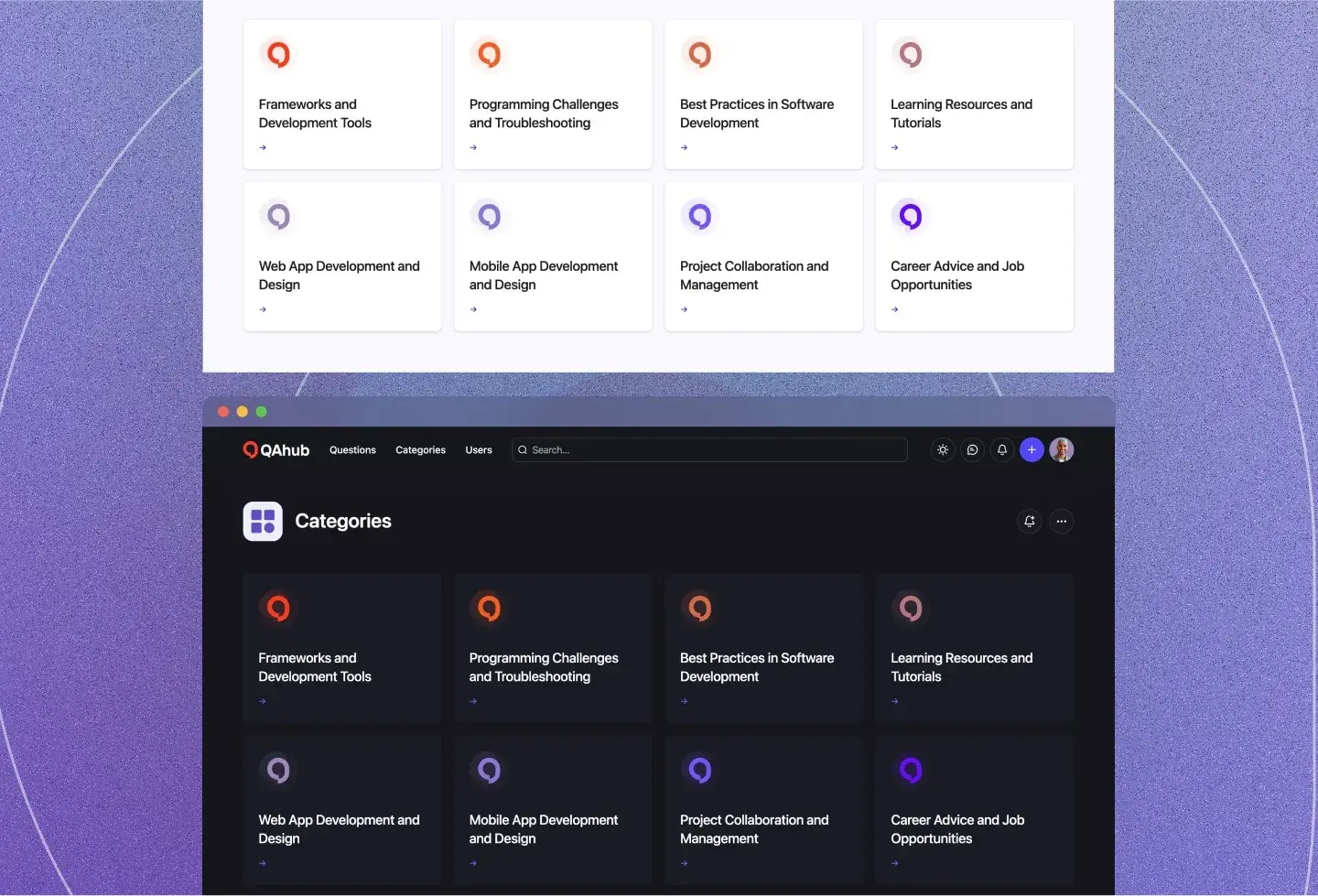The image size is (1318, 896).
Task: Click arrow under Frameworks card in dark window
Action: click(263, 702)
